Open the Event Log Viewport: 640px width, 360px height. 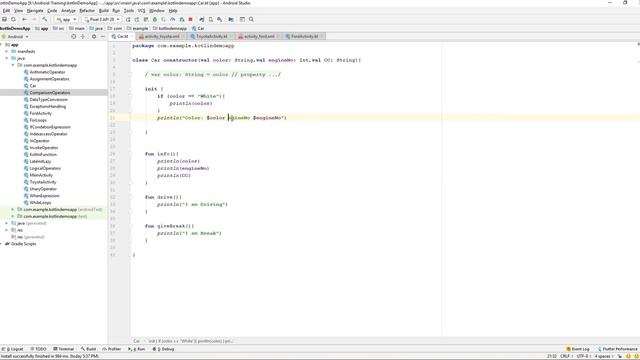click(578, 349)
